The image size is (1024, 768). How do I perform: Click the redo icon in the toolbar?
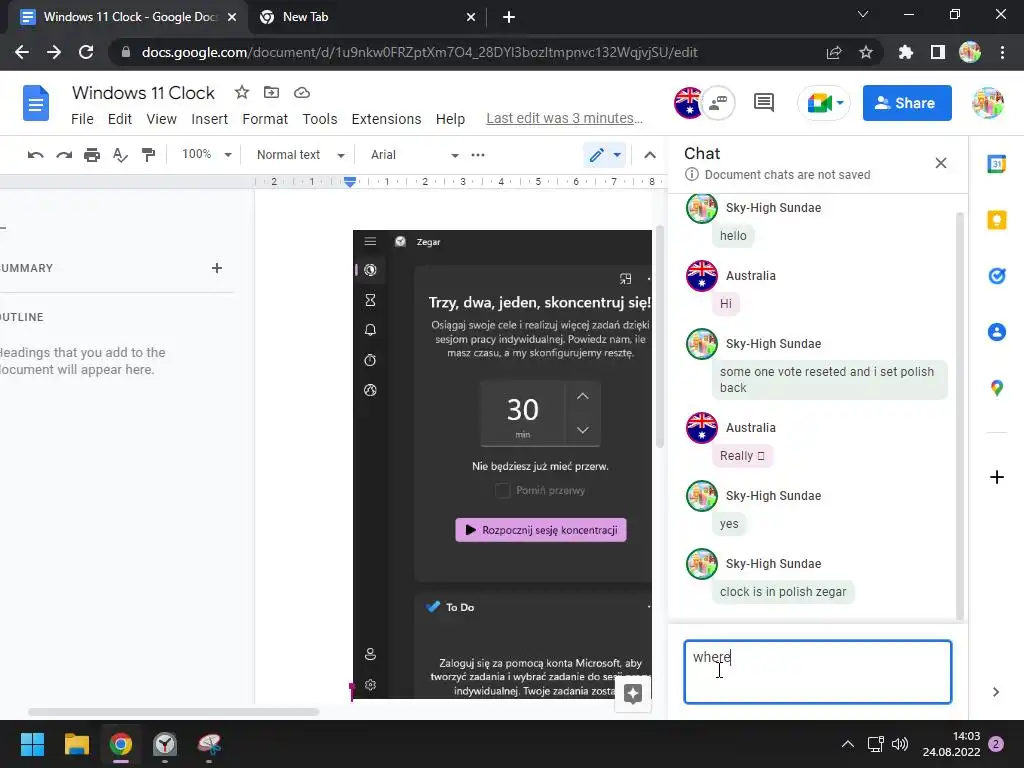(x=64, y=155)
